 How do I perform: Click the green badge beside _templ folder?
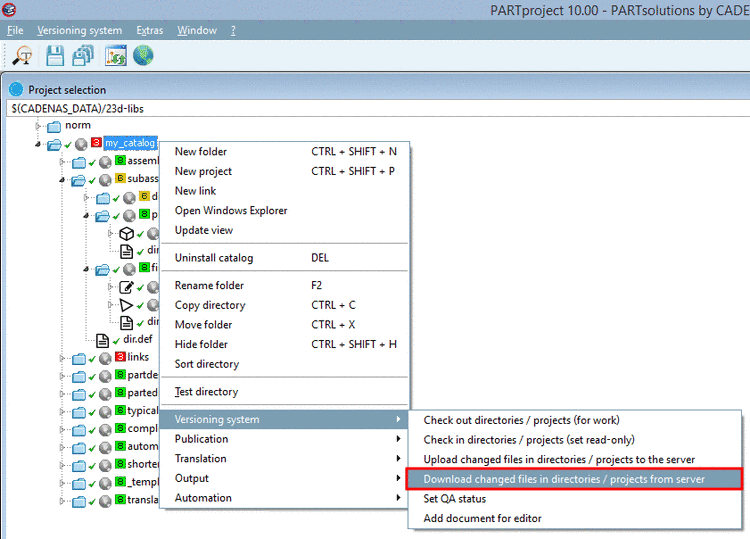121,481
